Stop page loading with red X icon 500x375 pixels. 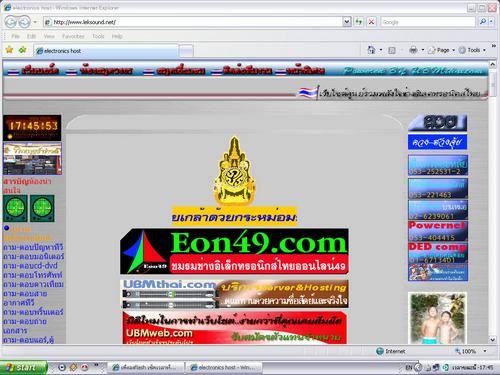tap(371, 22)
